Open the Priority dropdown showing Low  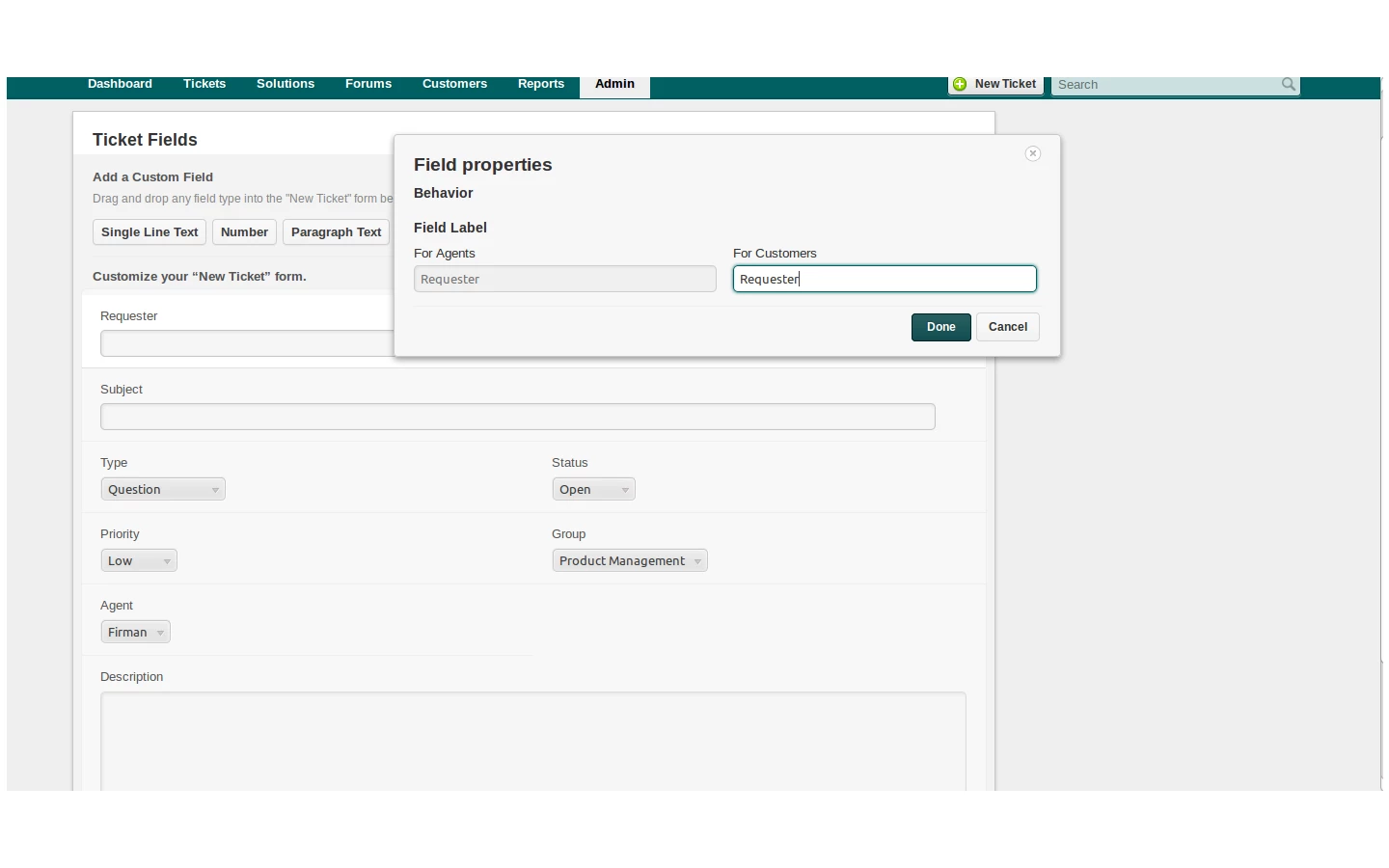[139, 560]
